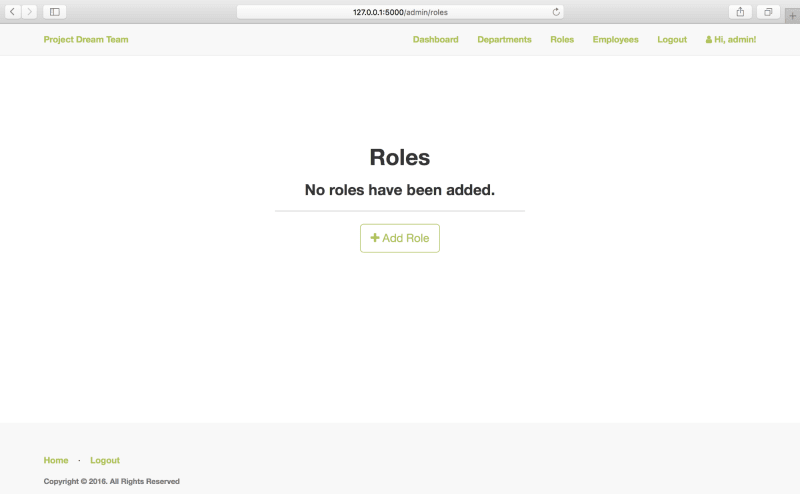Open the Roles nav item
800x494 pixels.
[x=562, y=39]
